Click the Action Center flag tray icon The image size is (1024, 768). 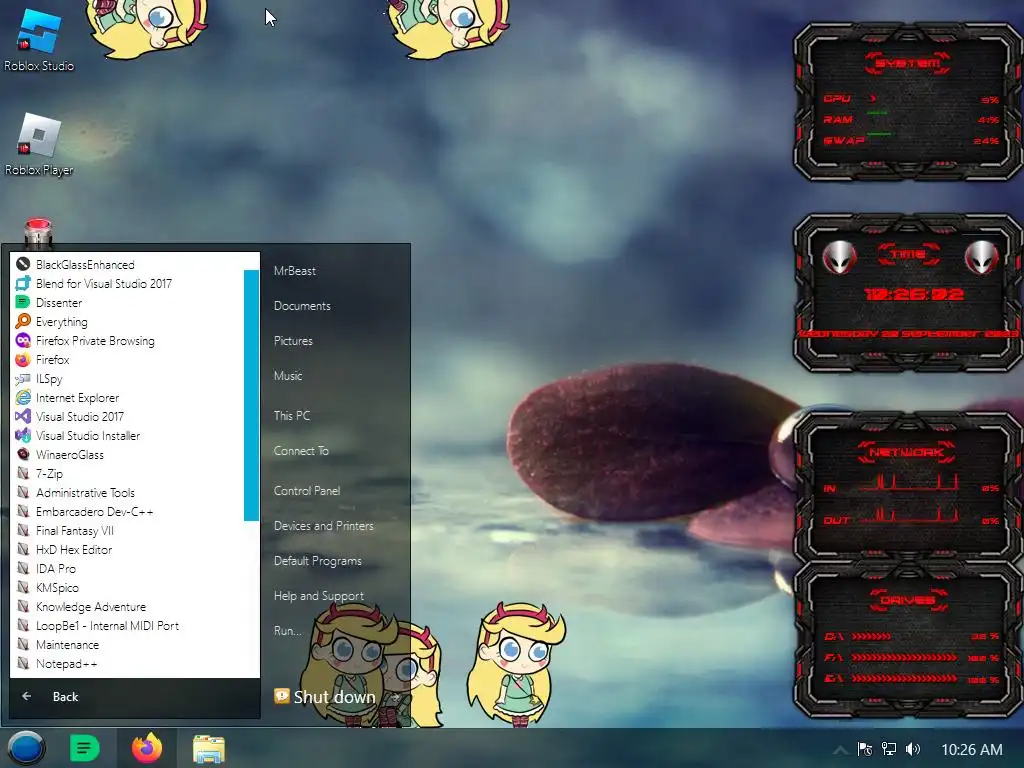tap(865, 749)
